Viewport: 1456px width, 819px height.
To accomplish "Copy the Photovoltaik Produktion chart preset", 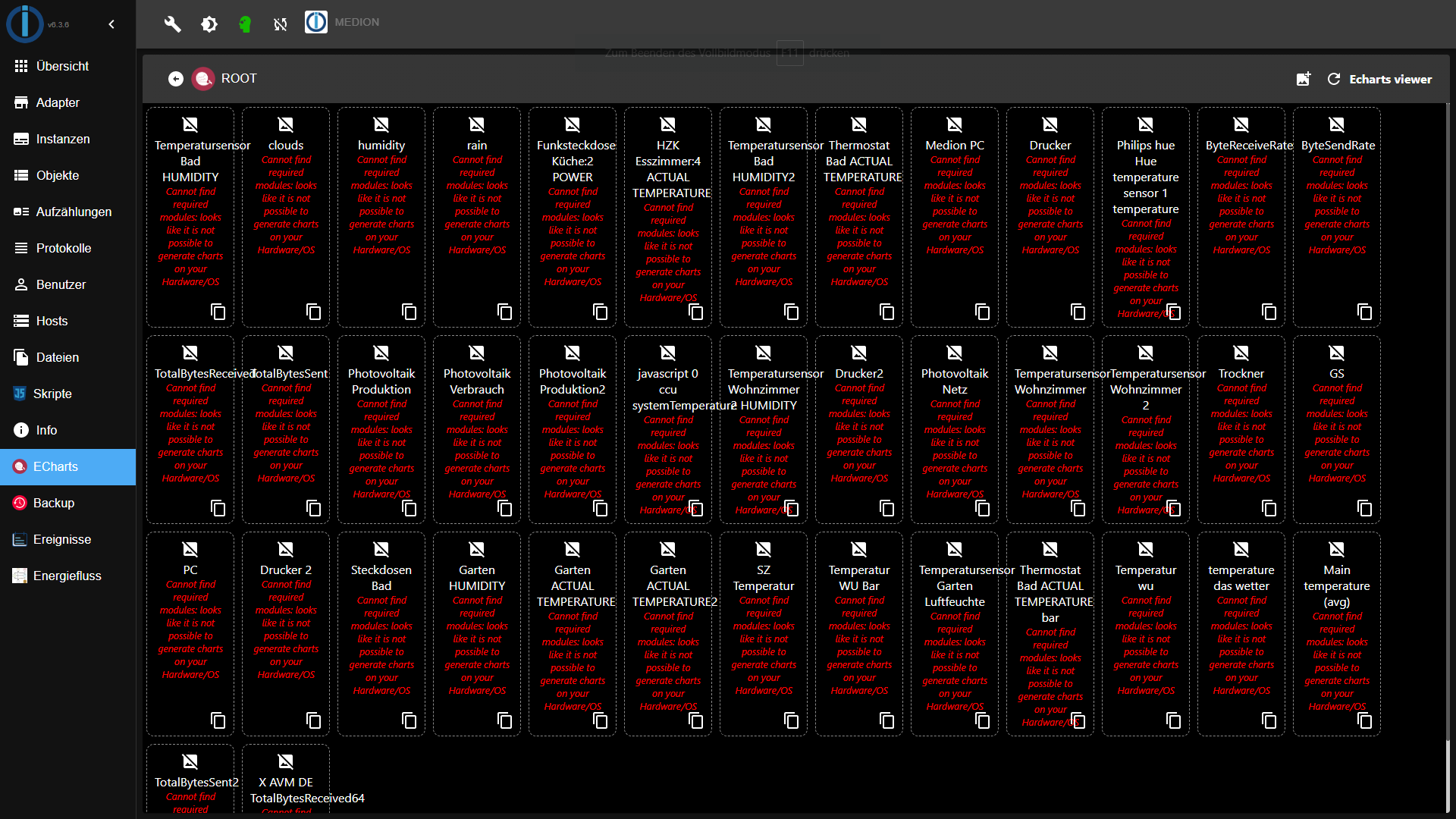I will (409, 508).
